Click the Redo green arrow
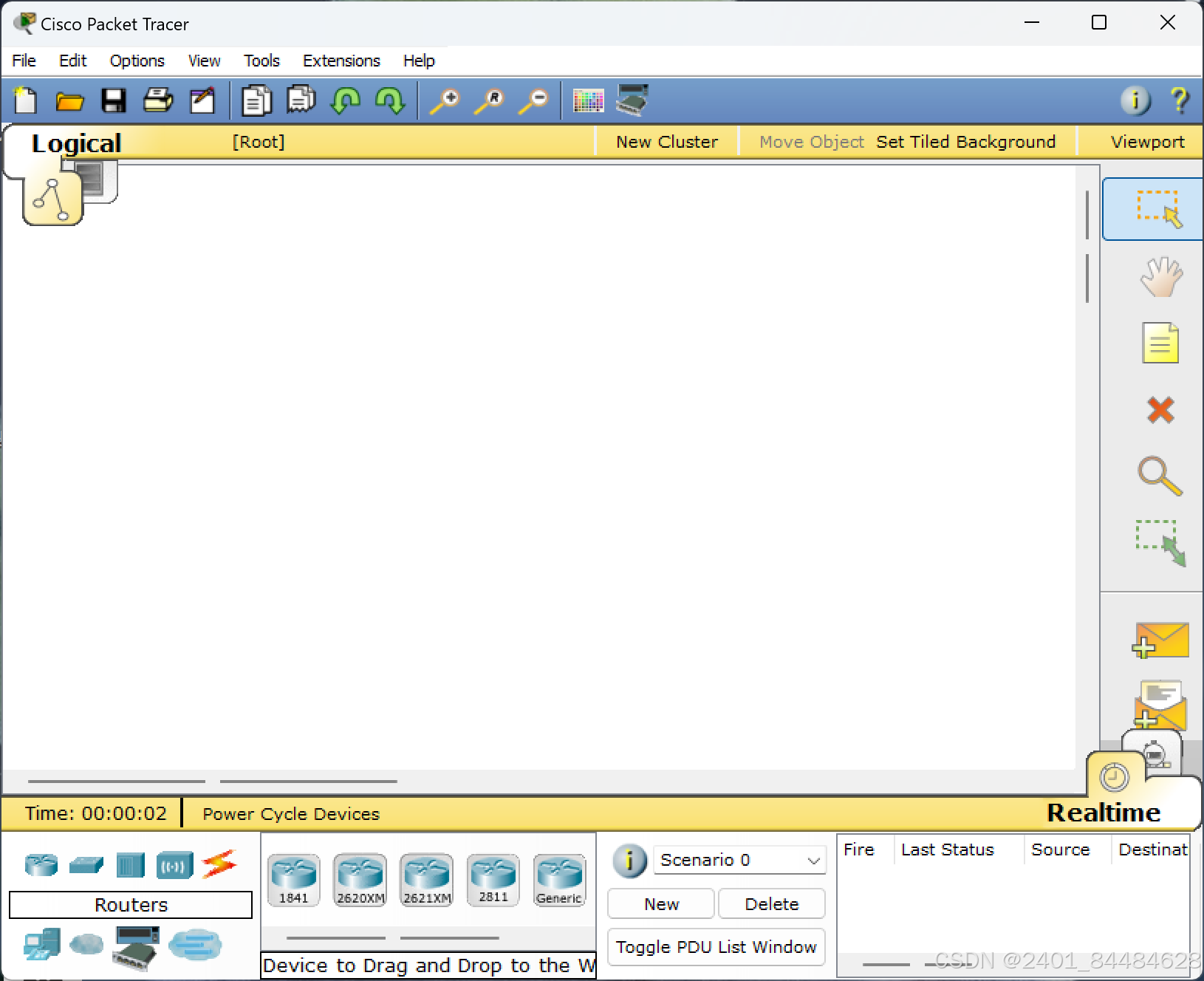The height and width of the screenshot is (981, 1204). (x=389, y=100)
